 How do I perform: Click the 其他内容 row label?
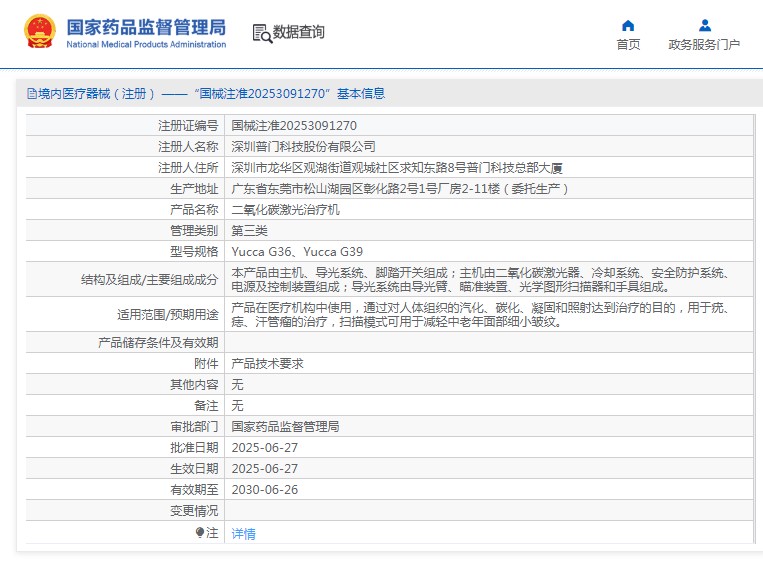(x=194, y=384)
